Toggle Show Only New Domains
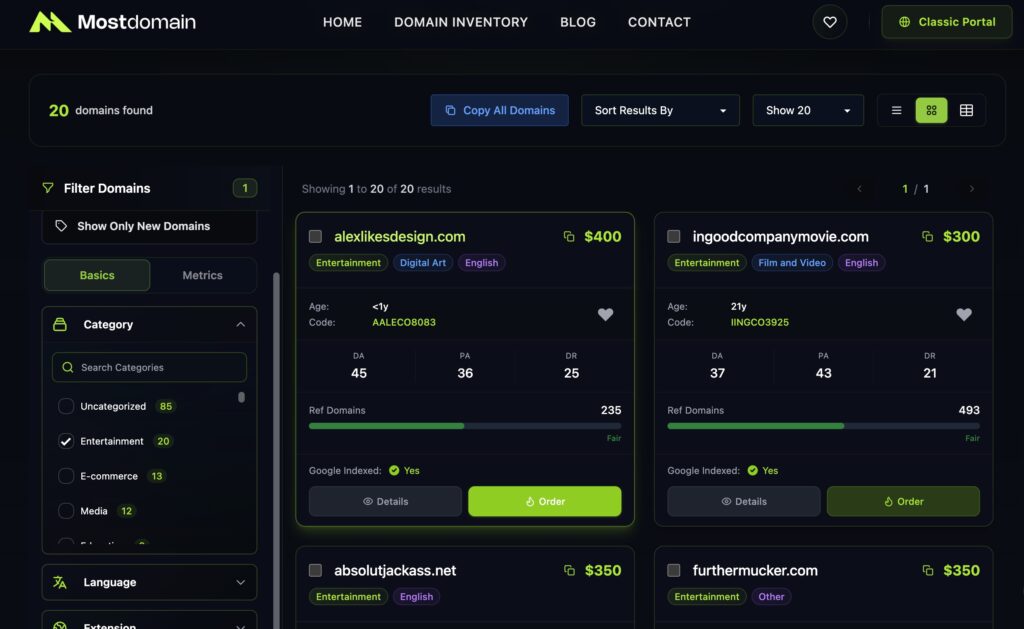The width and height of the screenshot is (1024, 629). [150, 226]
